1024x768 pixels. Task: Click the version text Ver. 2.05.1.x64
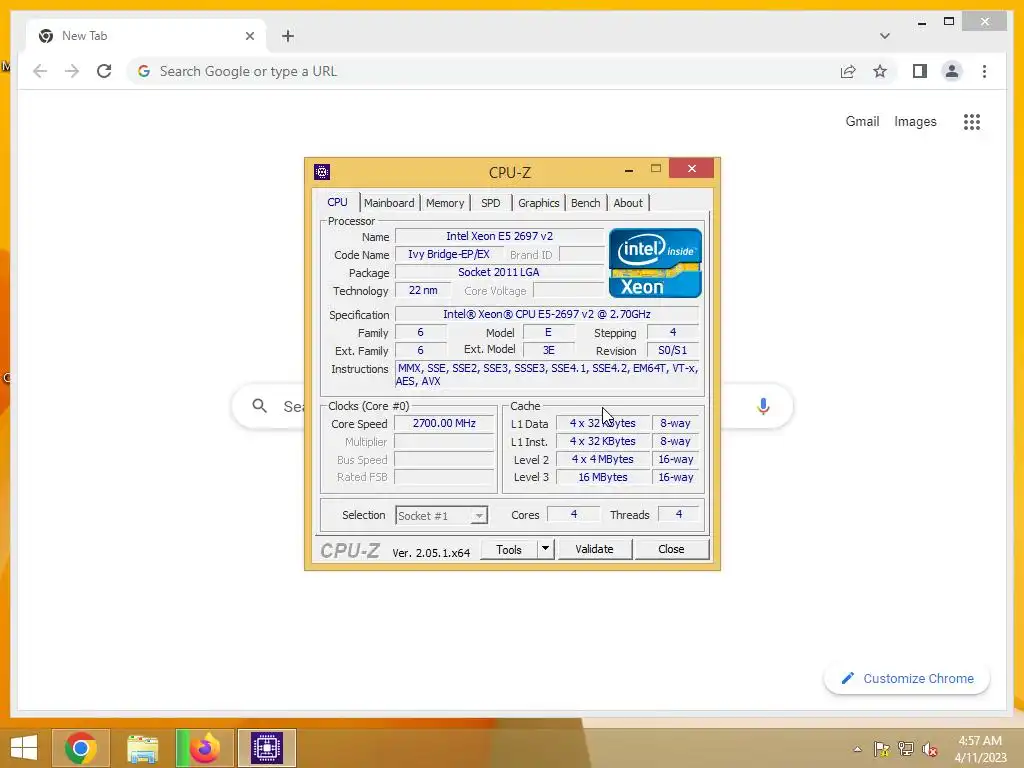[431, 552]
